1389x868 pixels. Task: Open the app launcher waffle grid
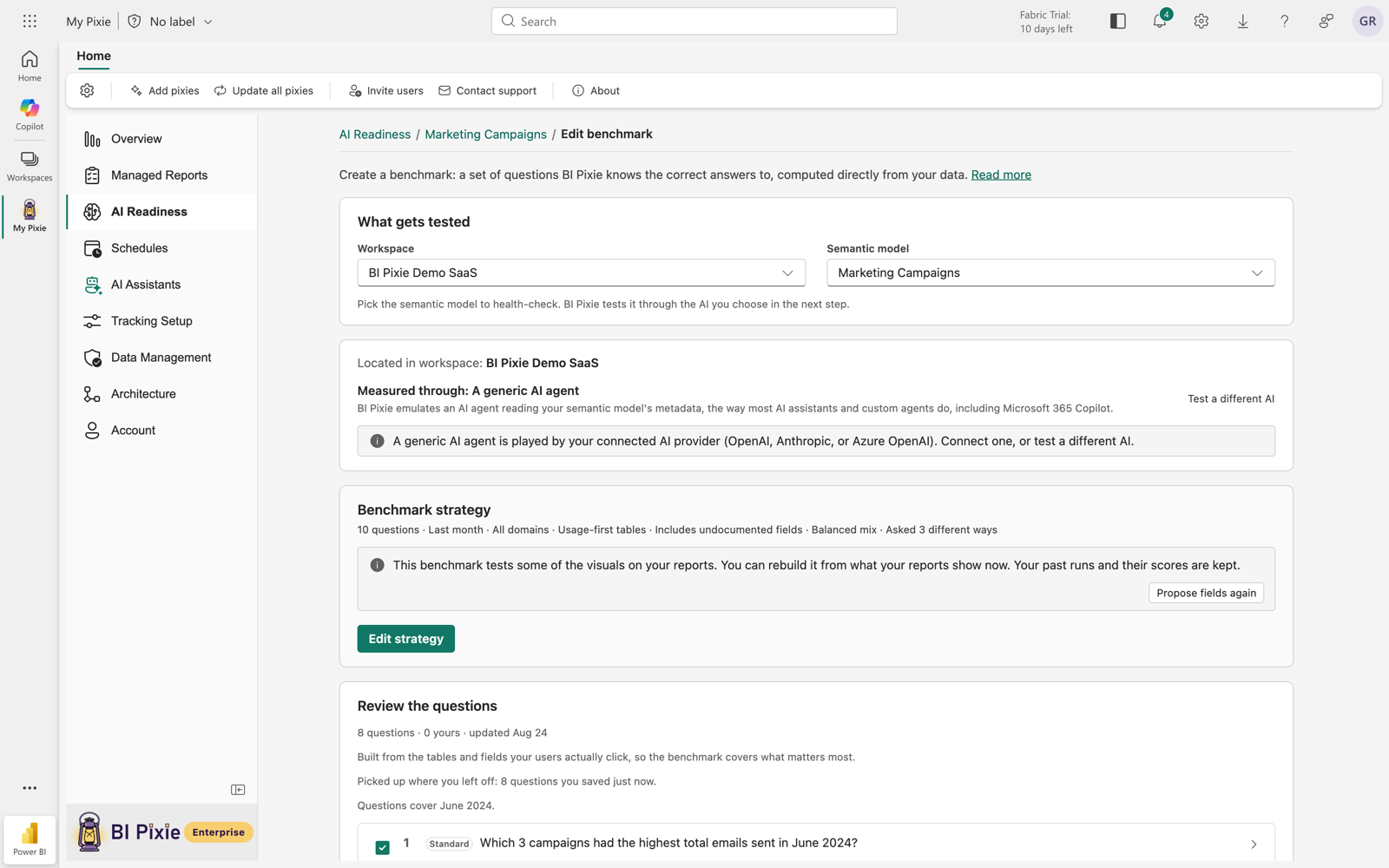(30, 21)
